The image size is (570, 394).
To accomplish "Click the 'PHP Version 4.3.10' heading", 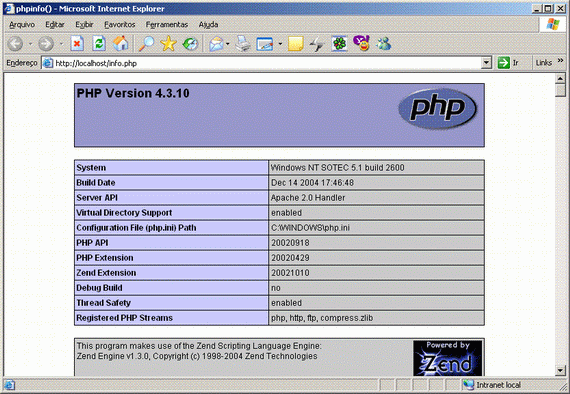I will coord(133,93).
